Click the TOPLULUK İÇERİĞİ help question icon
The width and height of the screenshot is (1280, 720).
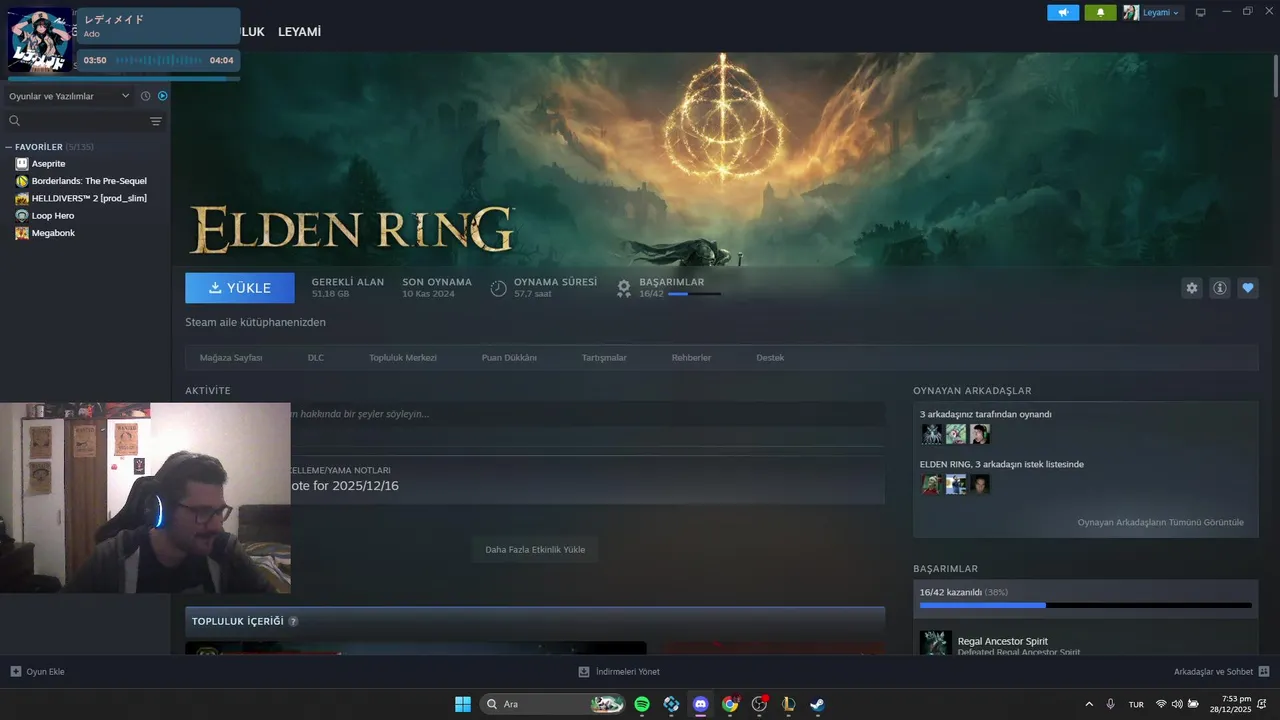[293, 622]
